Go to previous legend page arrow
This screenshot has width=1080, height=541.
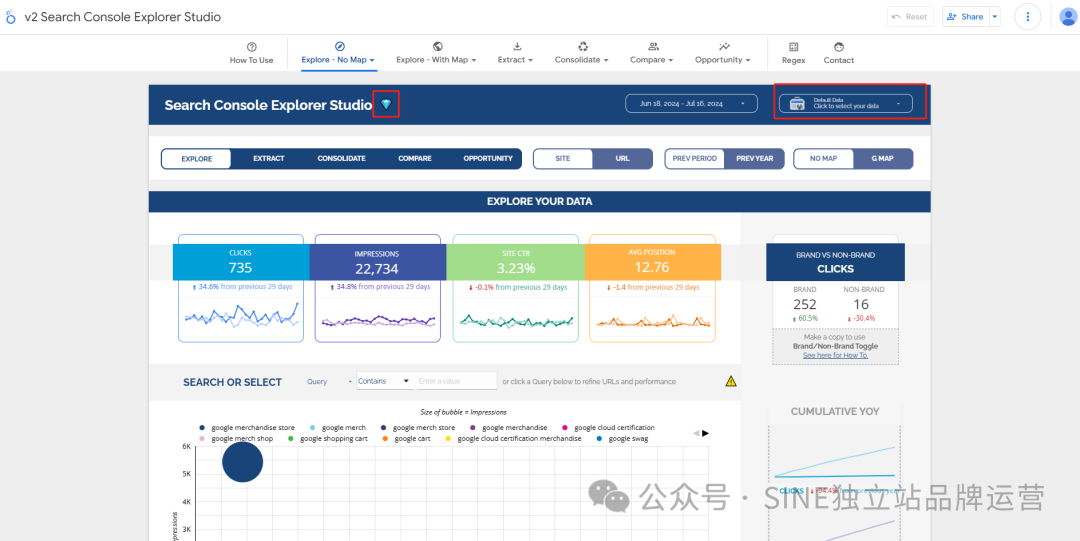[696, 433]
